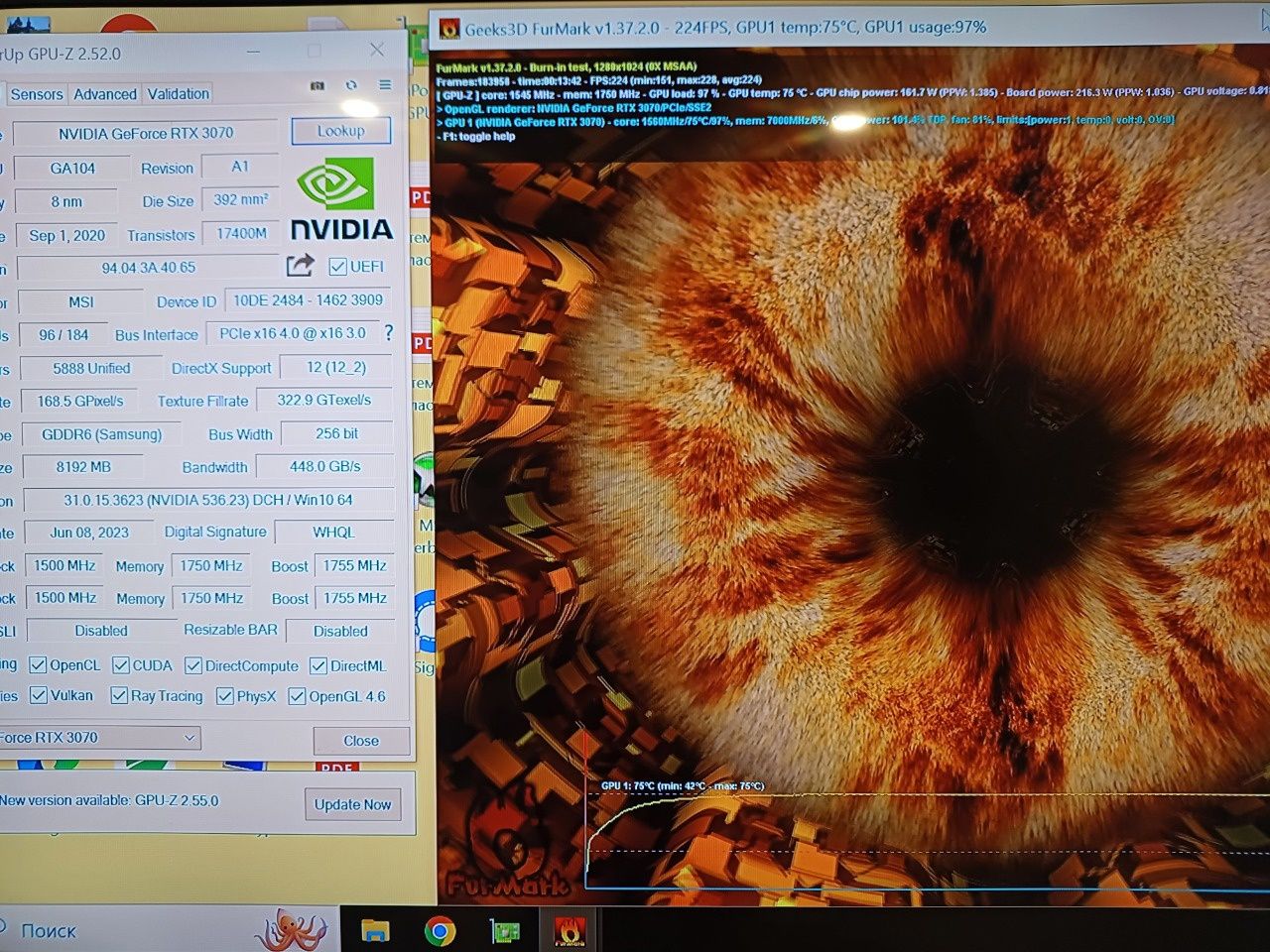The width and height of the screenshot is (1270, 952).
Task: Click the 8192 MB memory size field
Action: point(83,466)
